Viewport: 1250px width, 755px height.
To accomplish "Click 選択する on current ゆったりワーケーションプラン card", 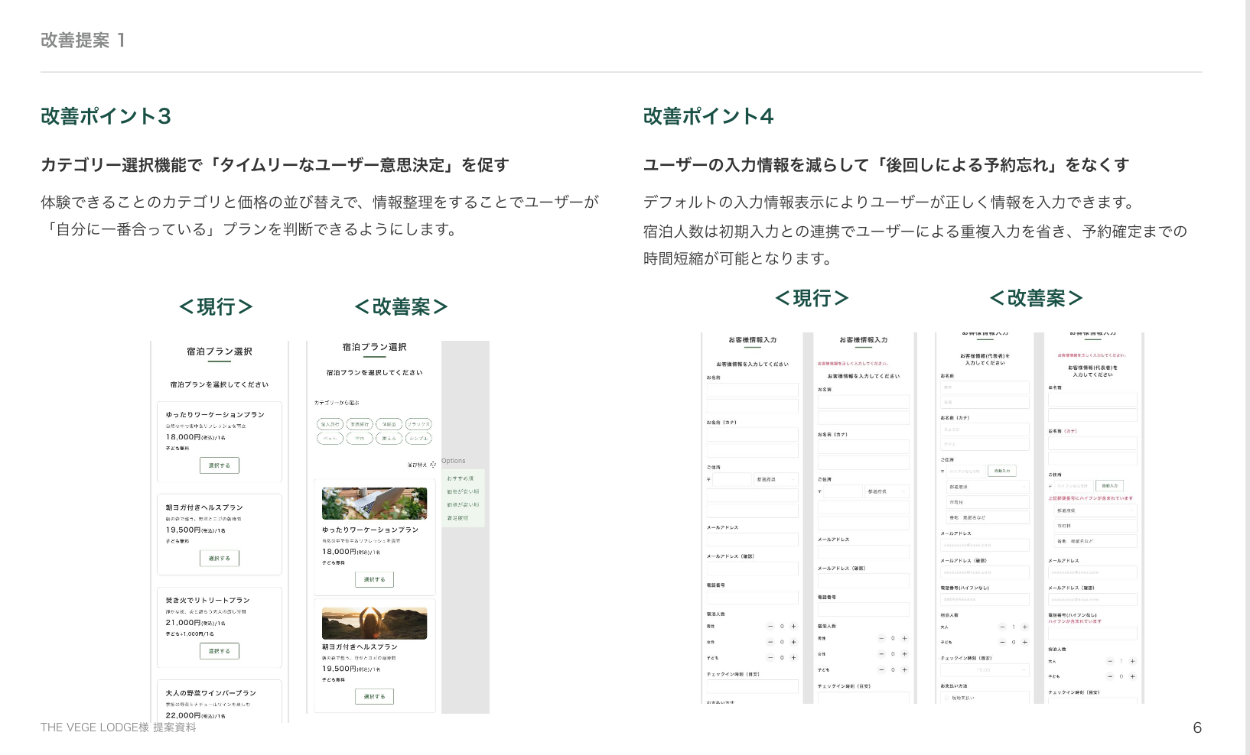I will (x=219, y=465).
